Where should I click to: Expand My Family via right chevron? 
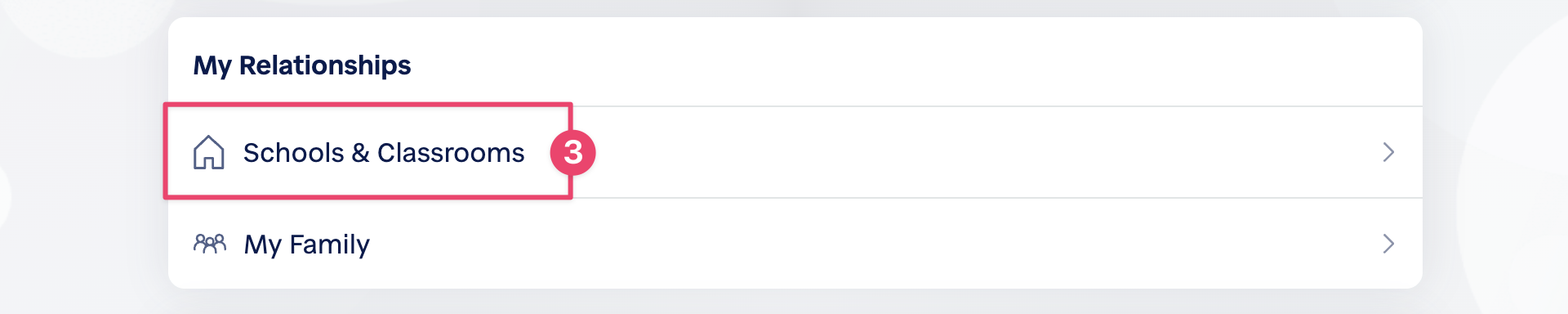click(1388, 244)
